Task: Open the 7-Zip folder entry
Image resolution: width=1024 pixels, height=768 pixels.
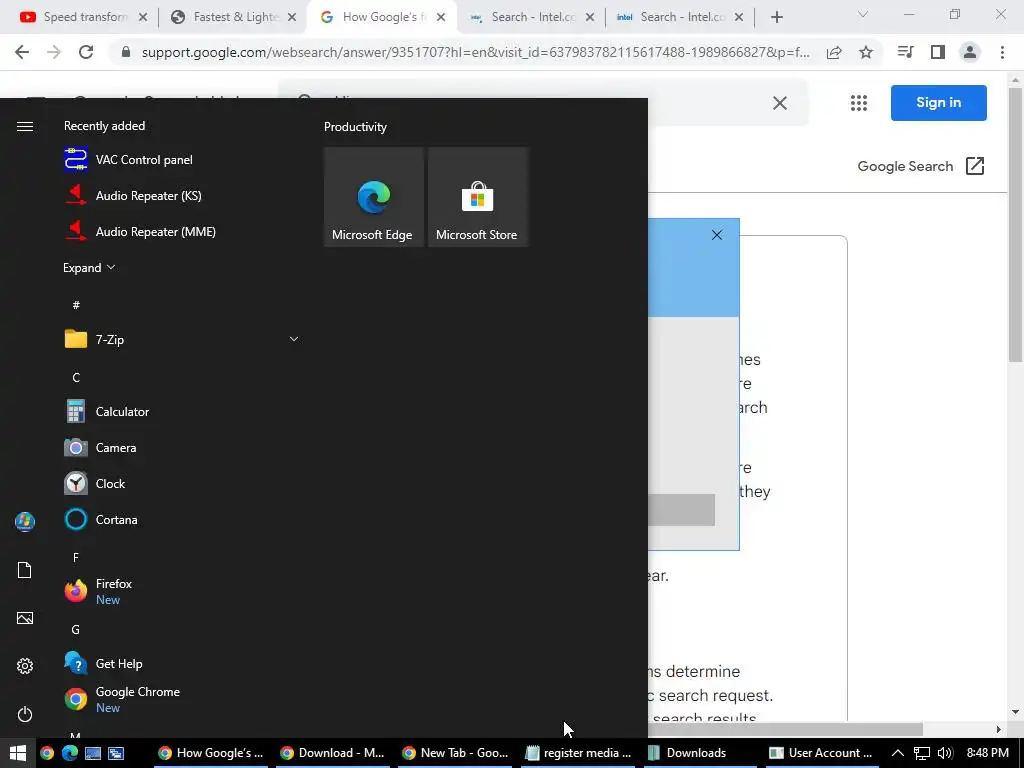Action: (x=182, y=340)
